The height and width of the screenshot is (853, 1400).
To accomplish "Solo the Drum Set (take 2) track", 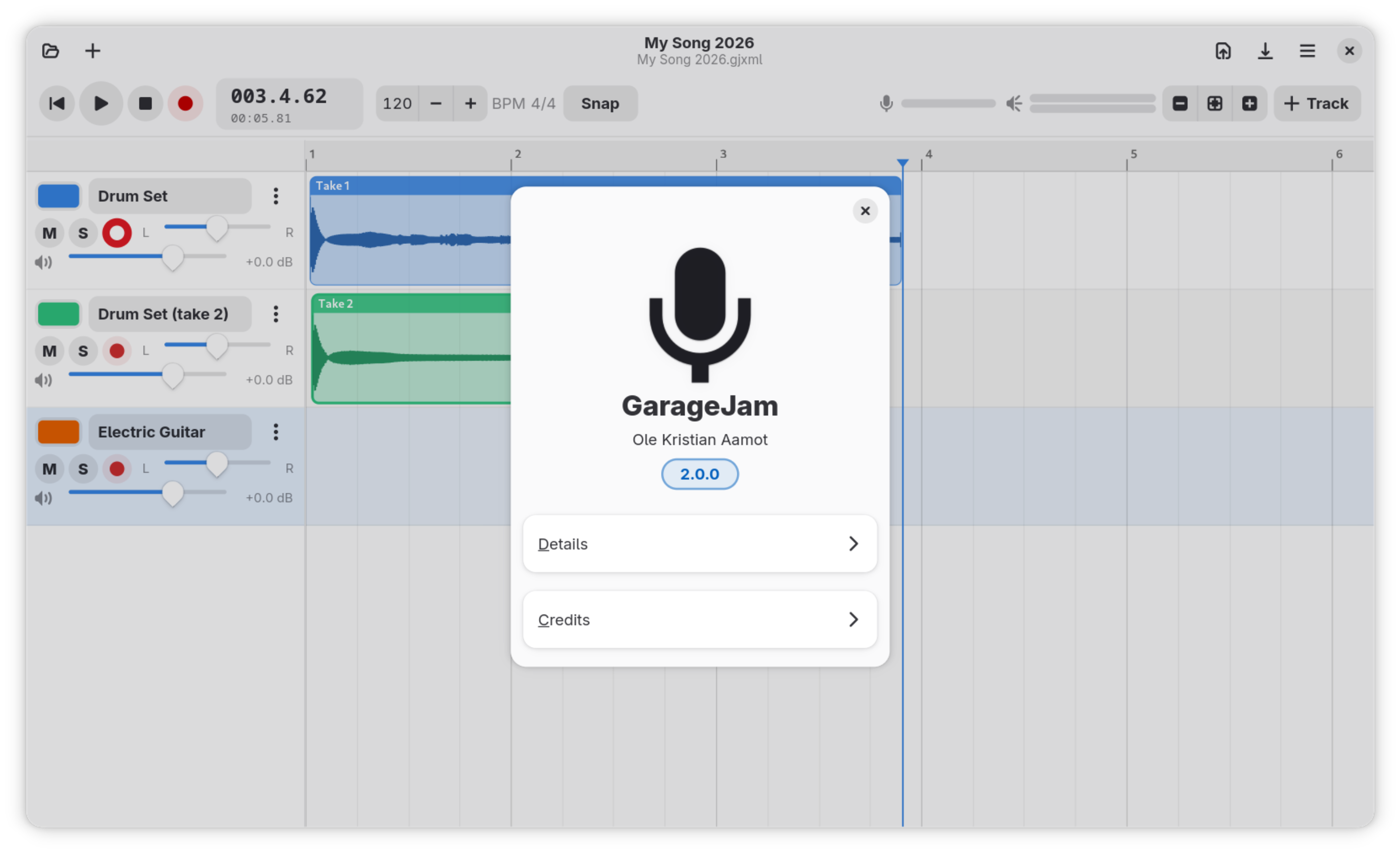I will pyautogui.click(x=83, y=351).
